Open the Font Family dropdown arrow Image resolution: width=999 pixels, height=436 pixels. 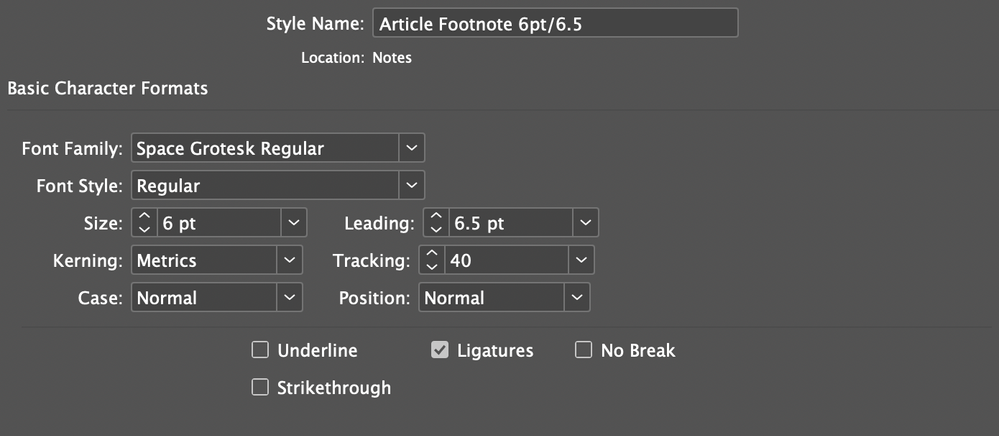pyautogui.click(x=412, y=148)
